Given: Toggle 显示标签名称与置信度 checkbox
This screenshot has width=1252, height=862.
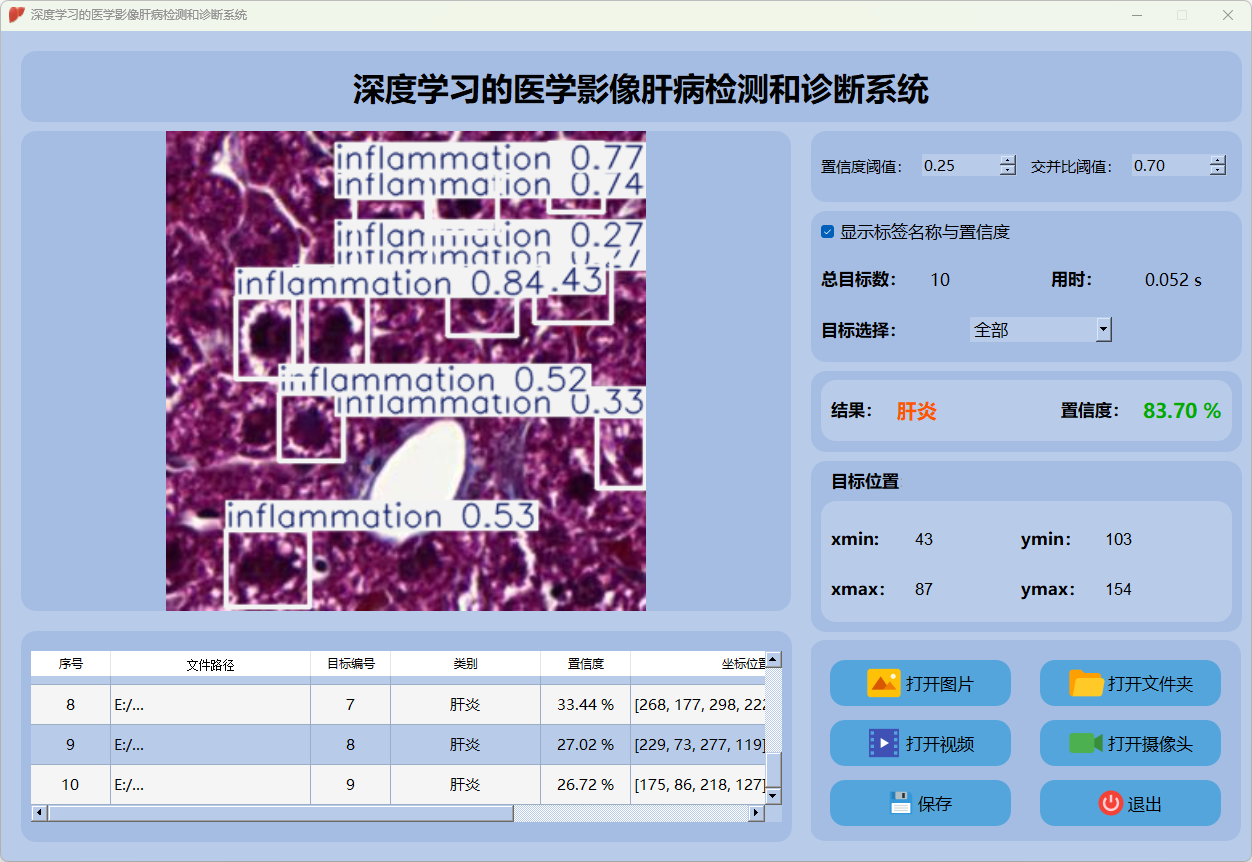Looking at the screenshot, I should click(x=828, y=232).
